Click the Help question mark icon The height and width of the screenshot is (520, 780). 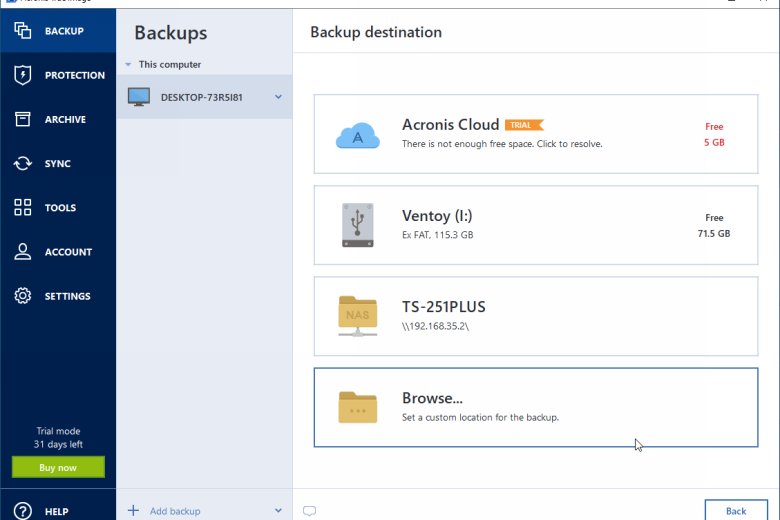(x=22, y=511)
